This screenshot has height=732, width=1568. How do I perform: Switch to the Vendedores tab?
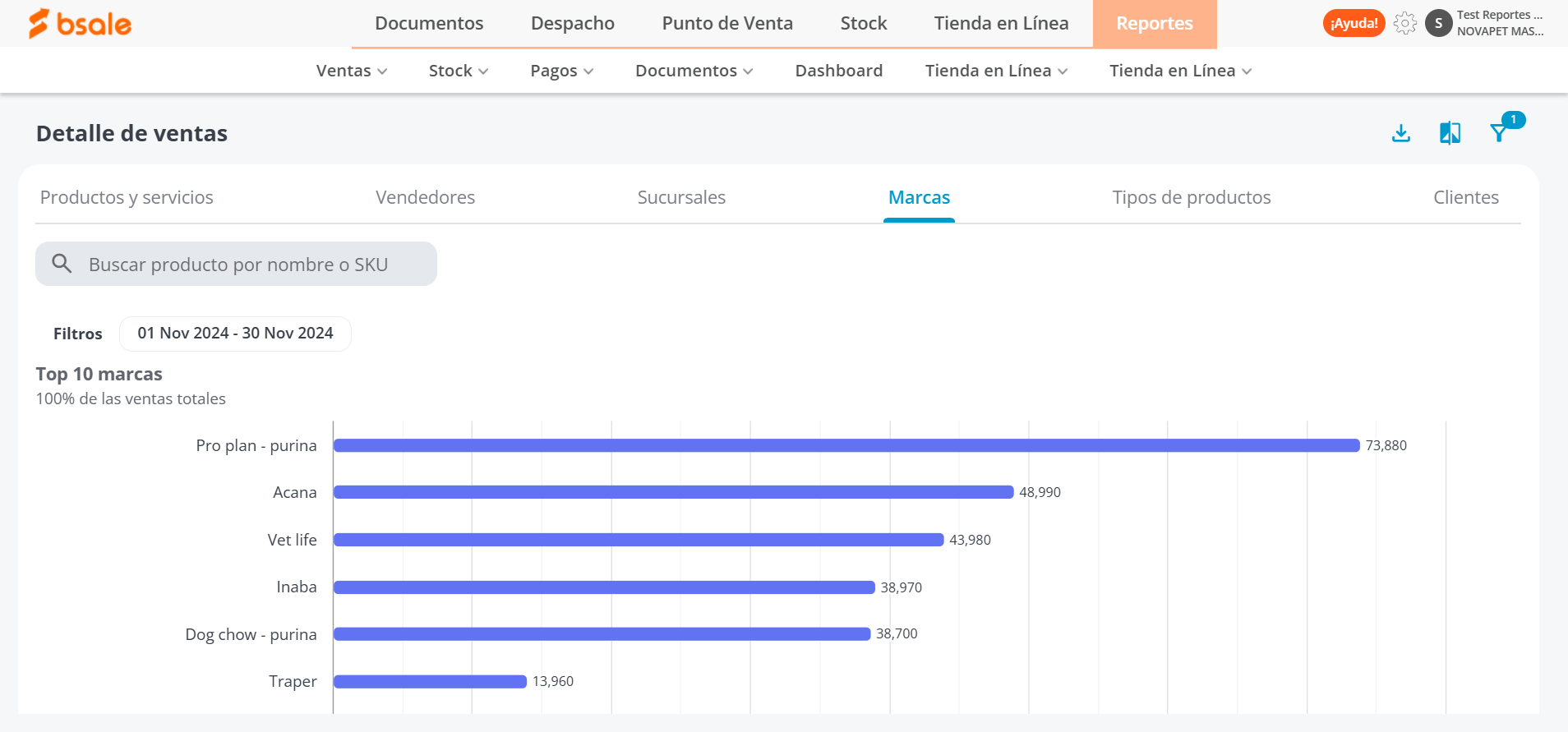click(425, 197)
